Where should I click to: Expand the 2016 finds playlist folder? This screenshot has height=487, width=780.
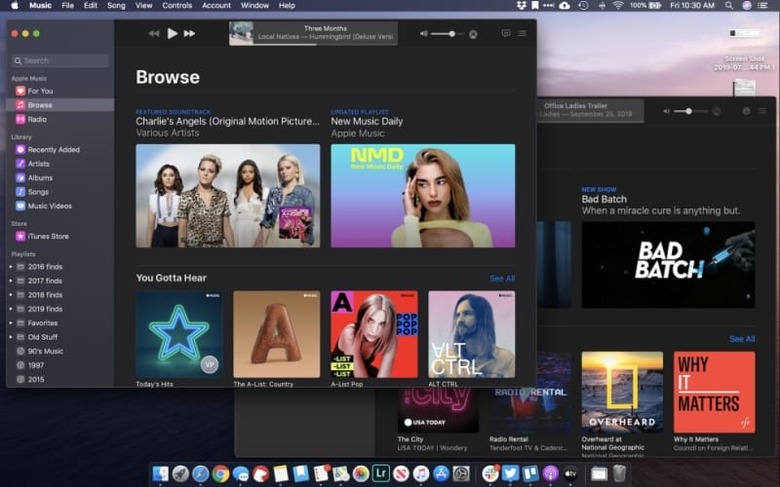tap(11, 267)
